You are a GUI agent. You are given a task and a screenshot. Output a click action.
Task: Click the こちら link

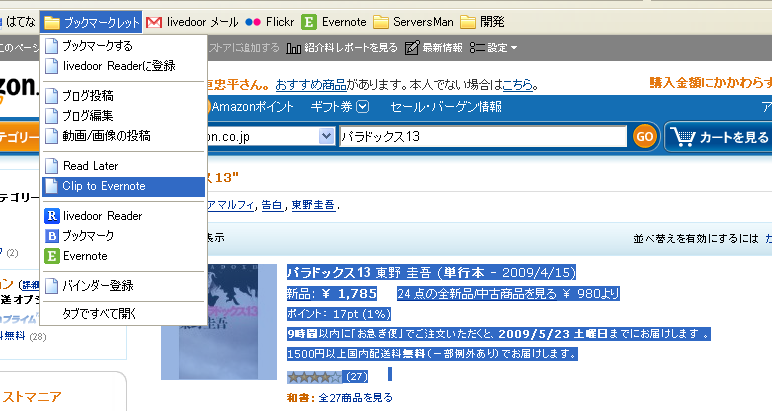tap(517, 85)
